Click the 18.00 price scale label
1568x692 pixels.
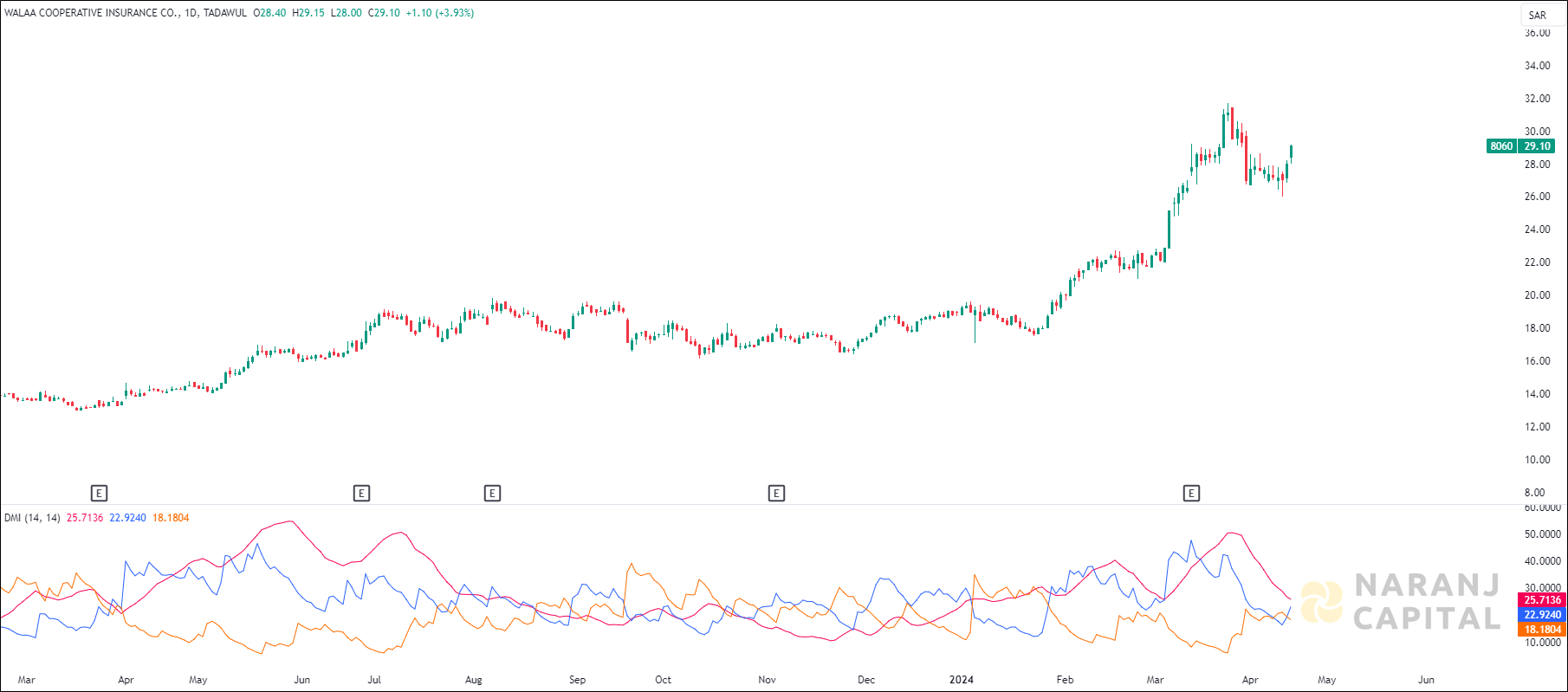point(1538,328)
